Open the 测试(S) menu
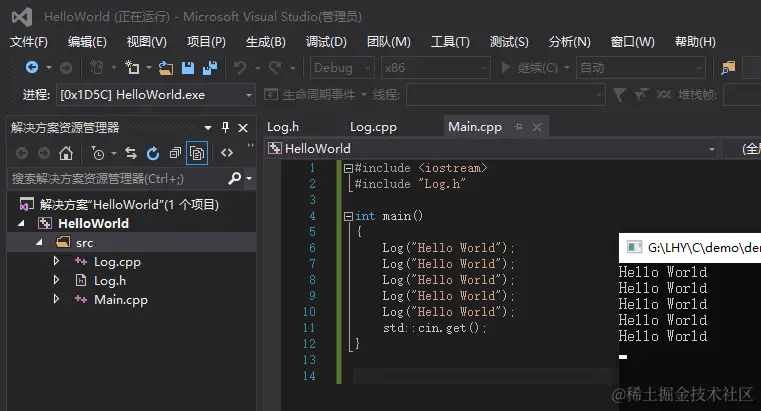This screenshot has width=761, height=411. [x=509, y=42]
